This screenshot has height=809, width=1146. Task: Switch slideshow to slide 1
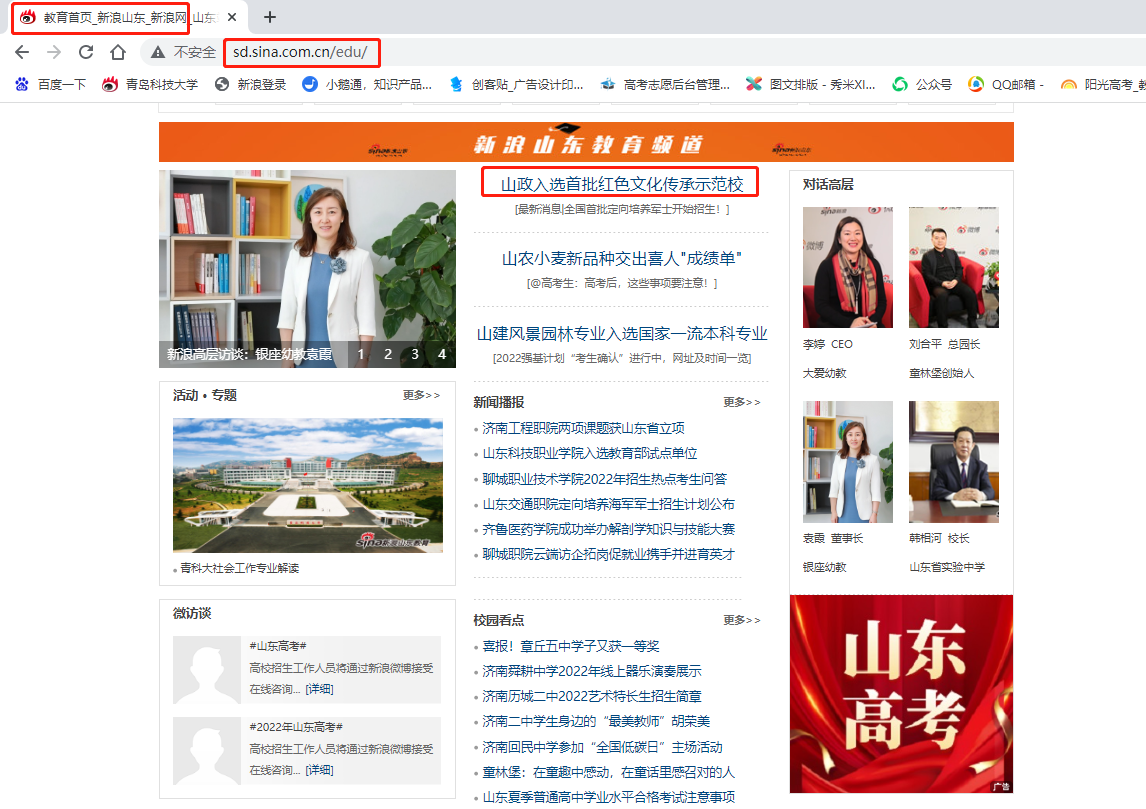(x=360, y=354)
